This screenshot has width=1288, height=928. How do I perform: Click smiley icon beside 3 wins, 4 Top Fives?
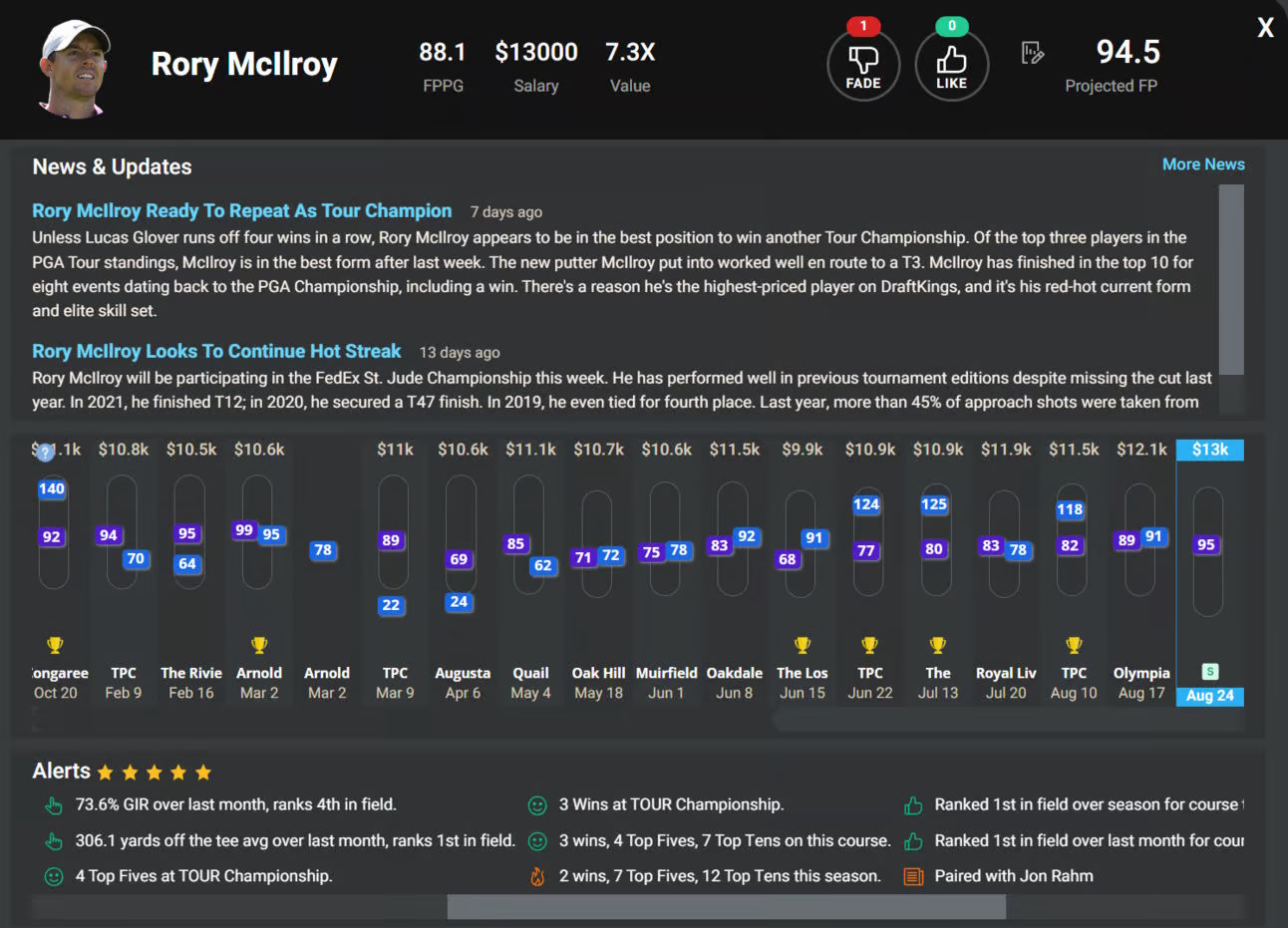coord(537,841)
